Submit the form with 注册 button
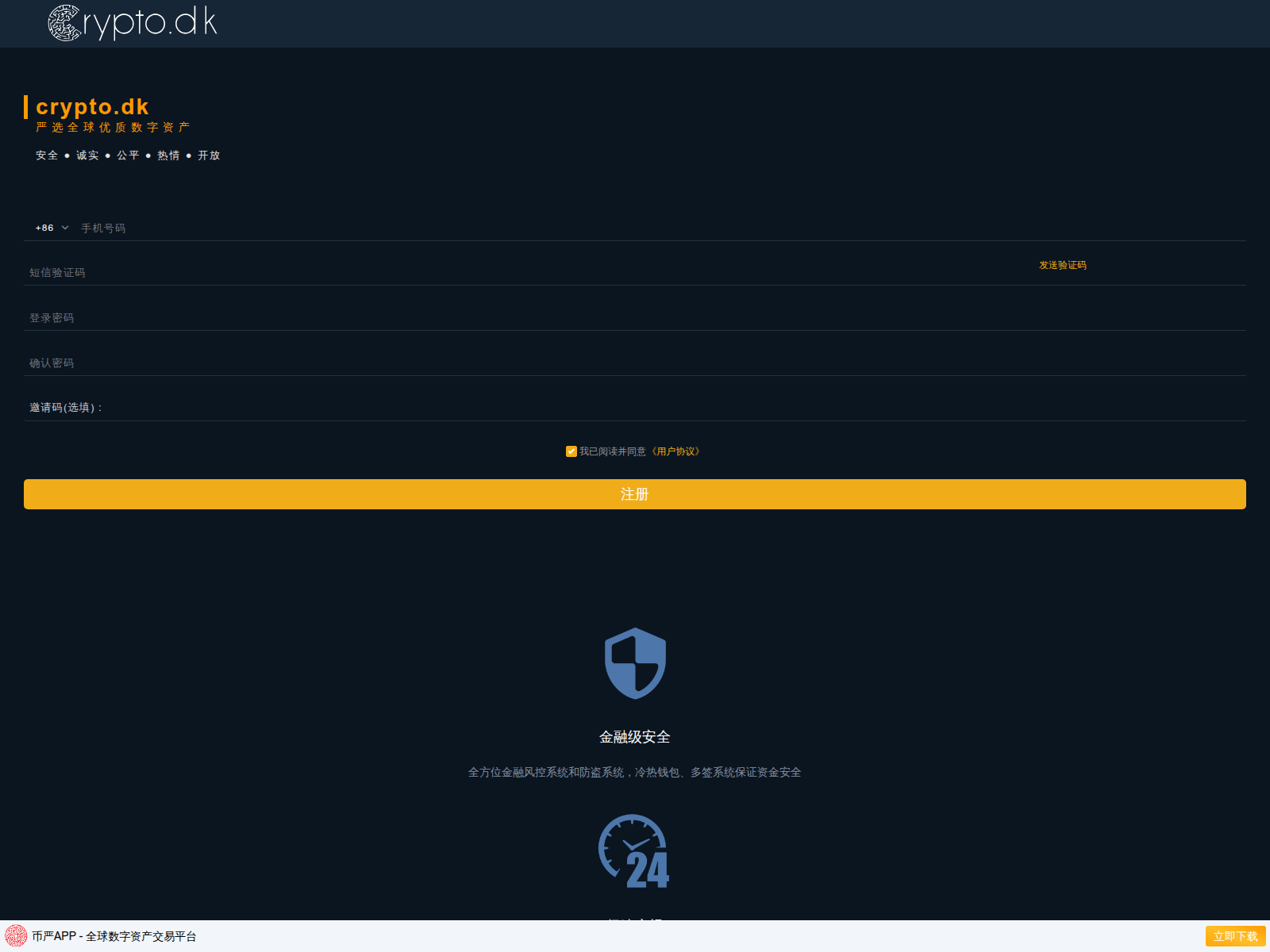Screen dimensions: 1270x952 (635, 494)
